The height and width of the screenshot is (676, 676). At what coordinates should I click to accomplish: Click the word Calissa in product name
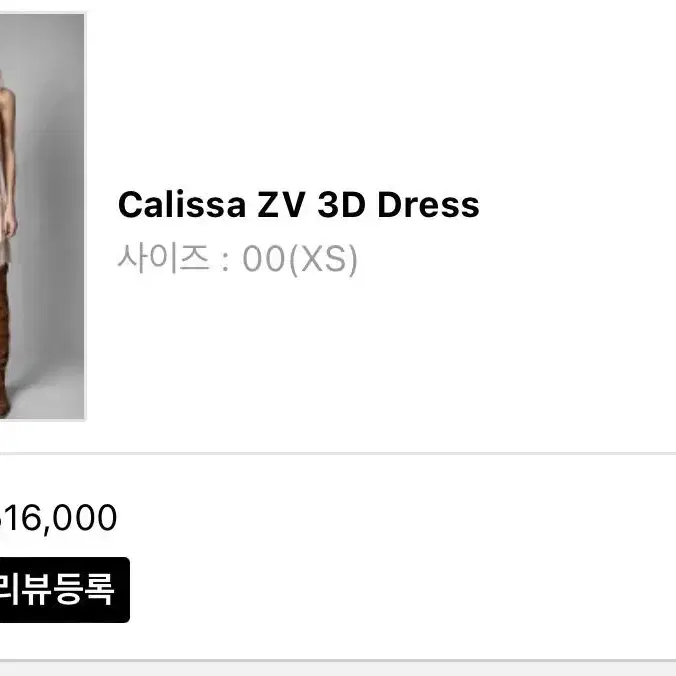(x=182, y=205)
